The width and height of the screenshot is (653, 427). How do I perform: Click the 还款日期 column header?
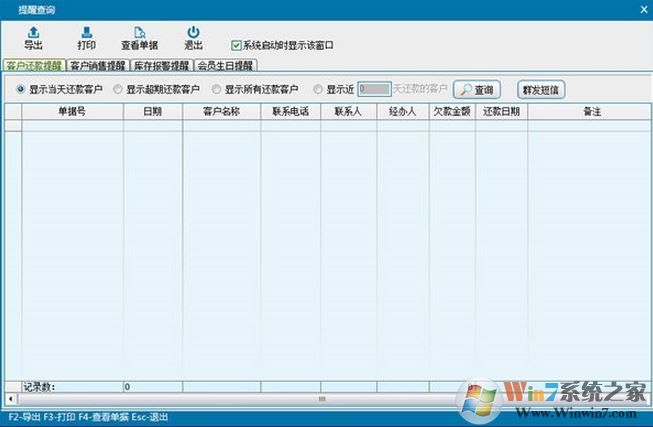point(501,112)
